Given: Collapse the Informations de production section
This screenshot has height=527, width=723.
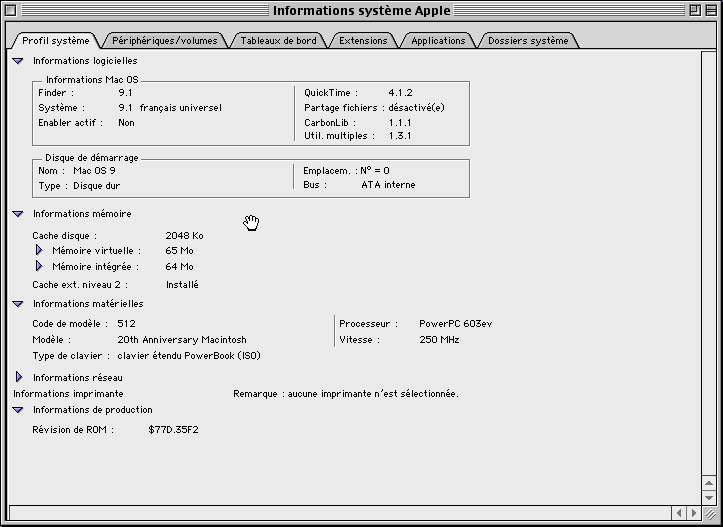Looking at the screenshot, I should pyautogui.click(x=18, y=410).
